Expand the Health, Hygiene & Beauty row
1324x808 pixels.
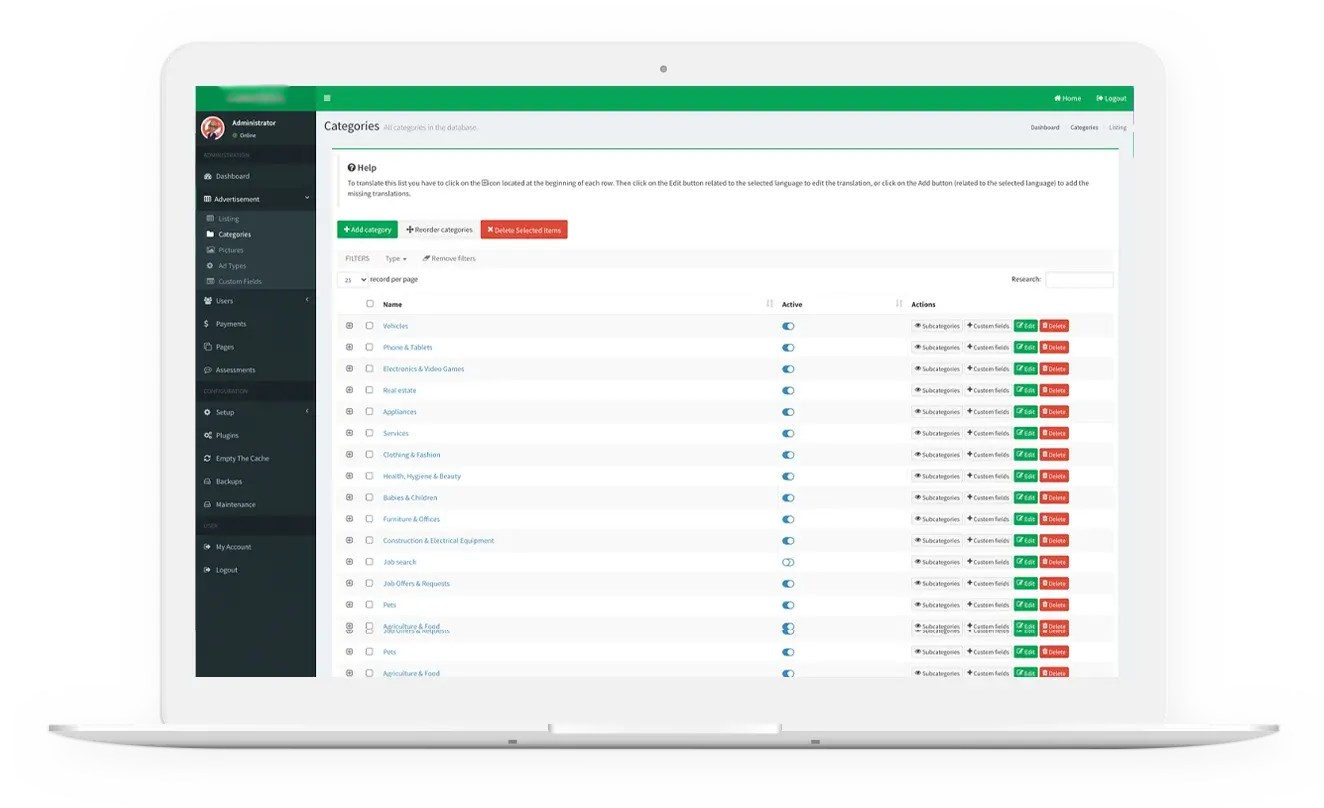pyautogui.click(x=349, y=476)
